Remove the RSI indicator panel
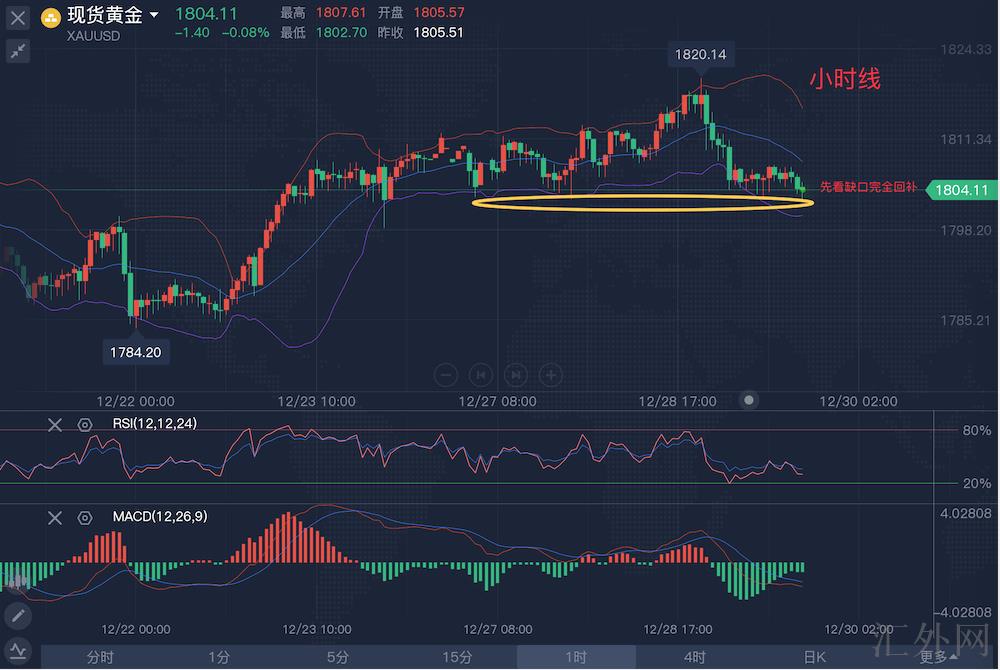This screenshot has width=1000, height=670. click(55, 425)
